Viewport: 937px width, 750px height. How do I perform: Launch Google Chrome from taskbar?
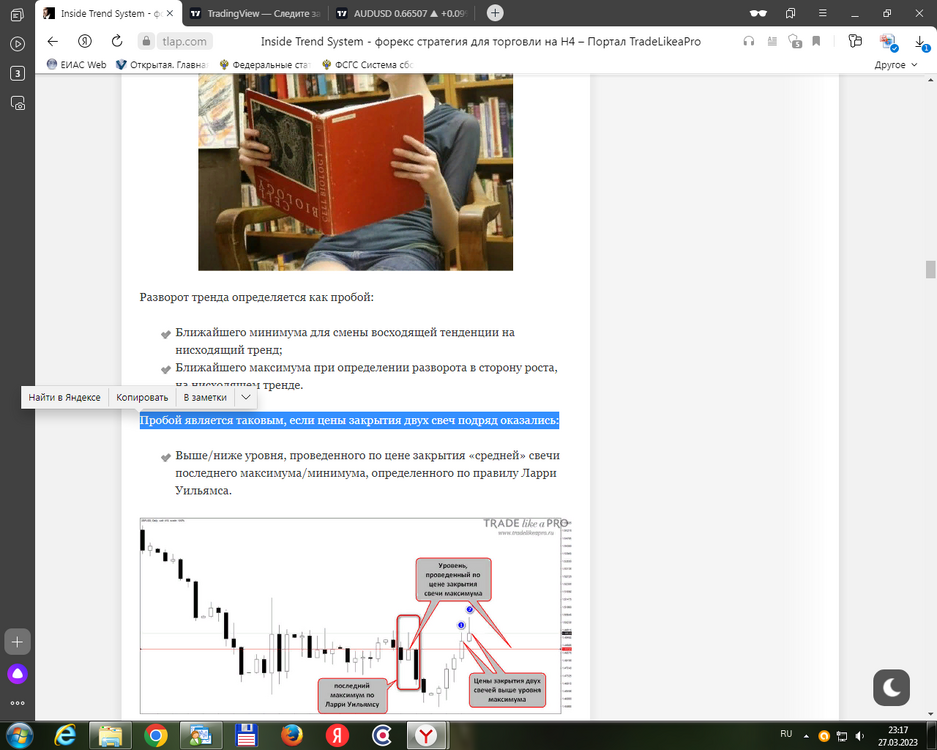[x=155, y=735]
